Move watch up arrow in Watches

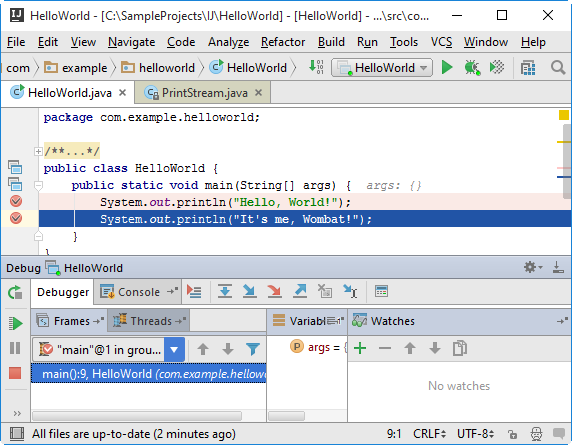click(x=410, y=348)
